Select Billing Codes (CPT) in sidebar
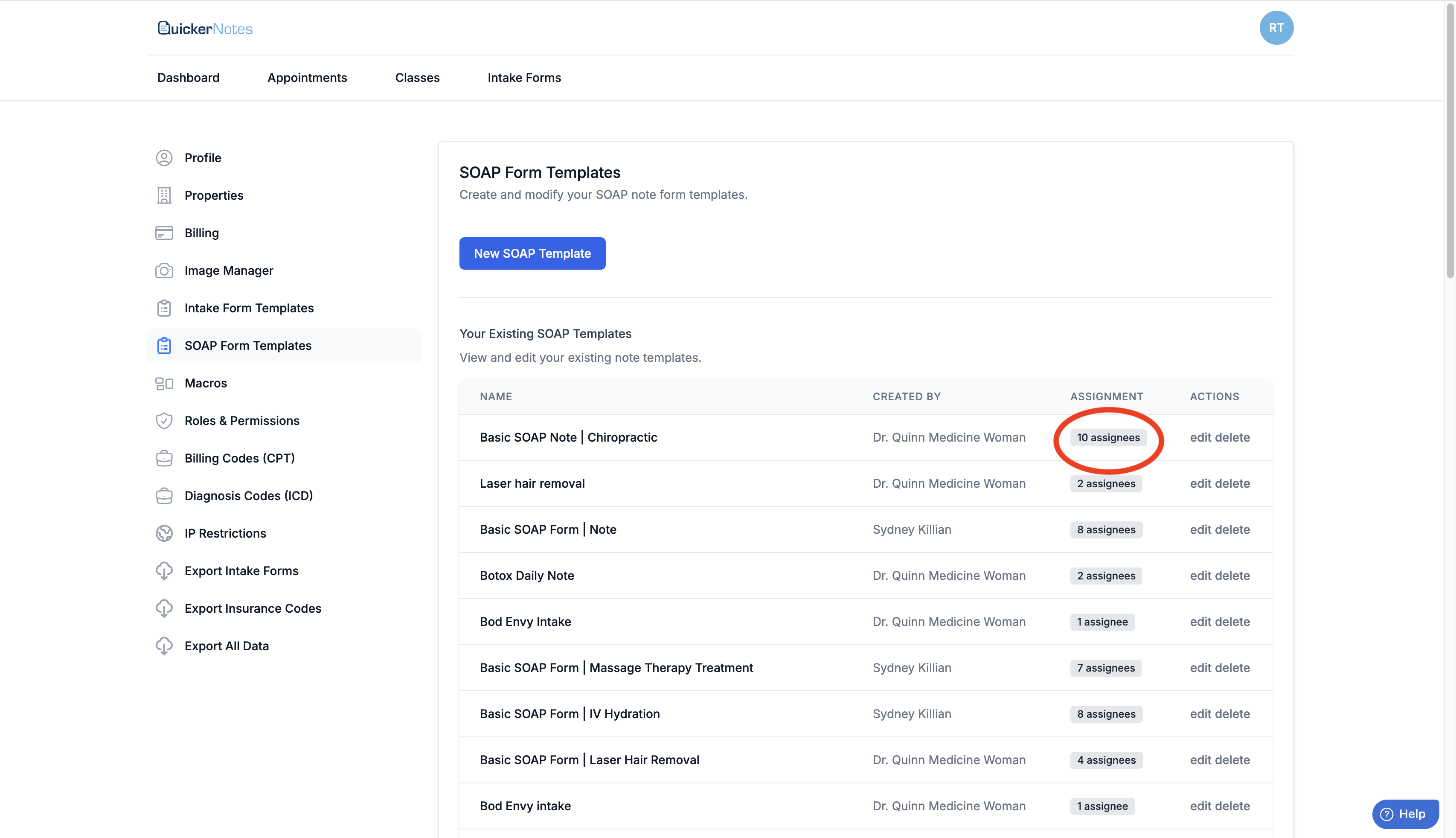This screenshot has height=838, width=1456. point(239,458)
